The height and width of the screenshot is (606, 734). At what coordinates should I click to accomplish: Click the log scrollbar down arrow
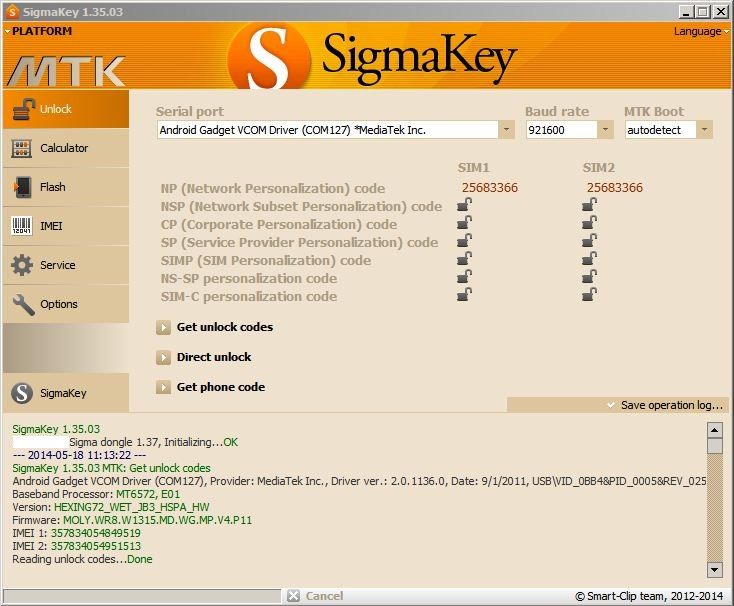point(714,569)
